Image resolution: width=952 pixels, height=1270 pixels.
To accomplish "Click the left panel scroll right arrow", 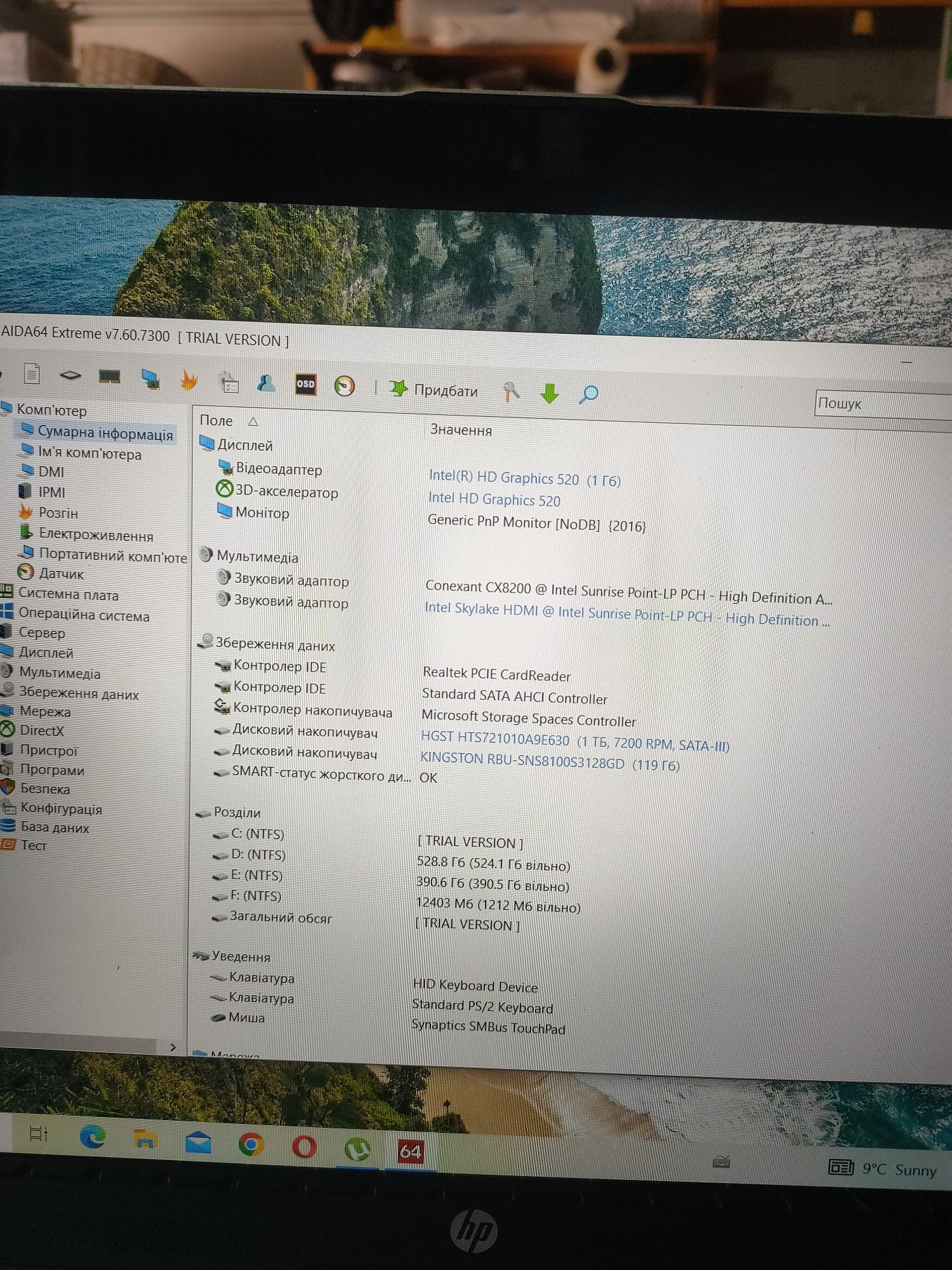I will pos(173,1047).
